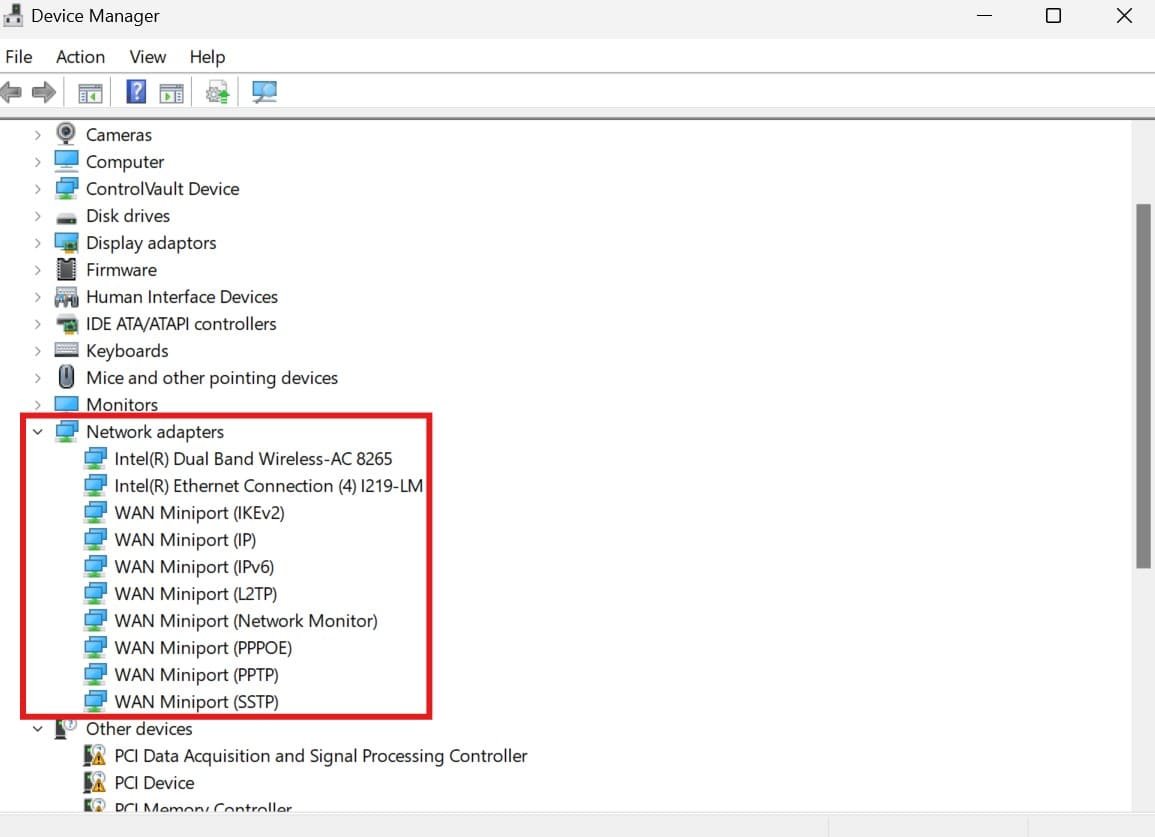The width and height of the screenshot is (1155, 837).
Task: Click Scan for hardware changes icon
Action: pos(264,93)
